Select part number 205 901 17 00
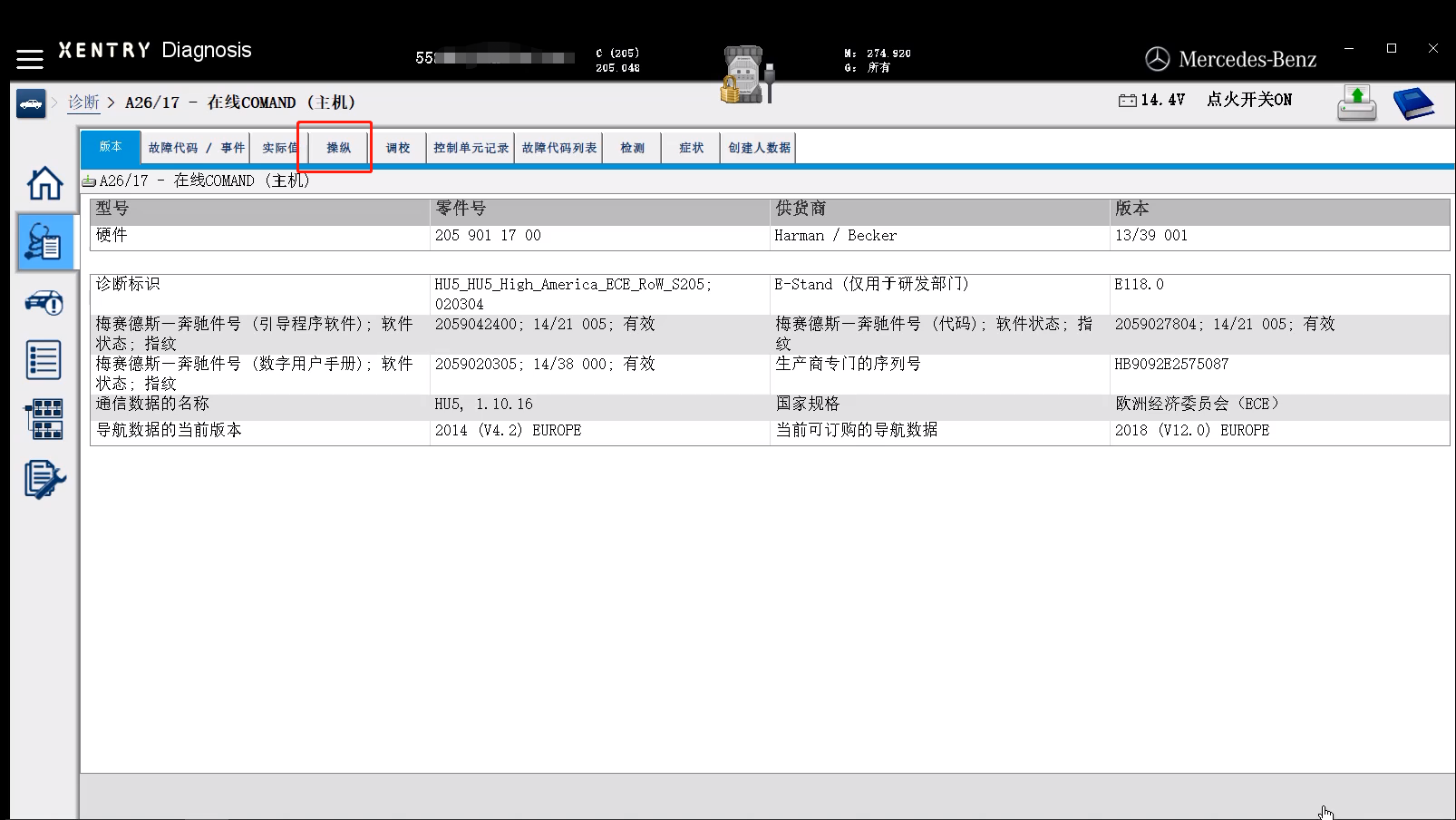 [488, 236]
